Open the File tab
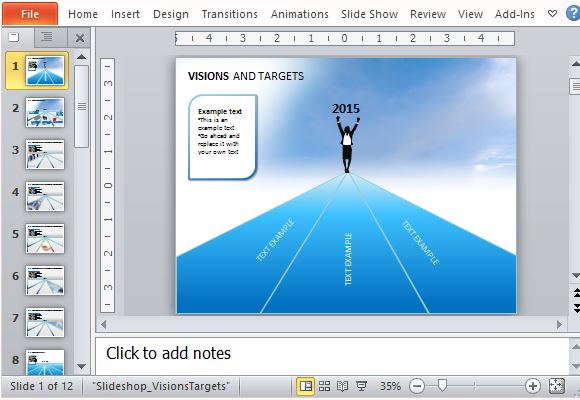The height and width of the screenshot is (400, 580). tap(30, 14)
